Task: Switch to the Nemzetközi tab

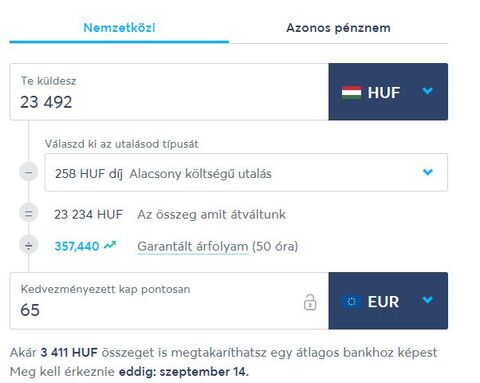Action: click(119, 28)
